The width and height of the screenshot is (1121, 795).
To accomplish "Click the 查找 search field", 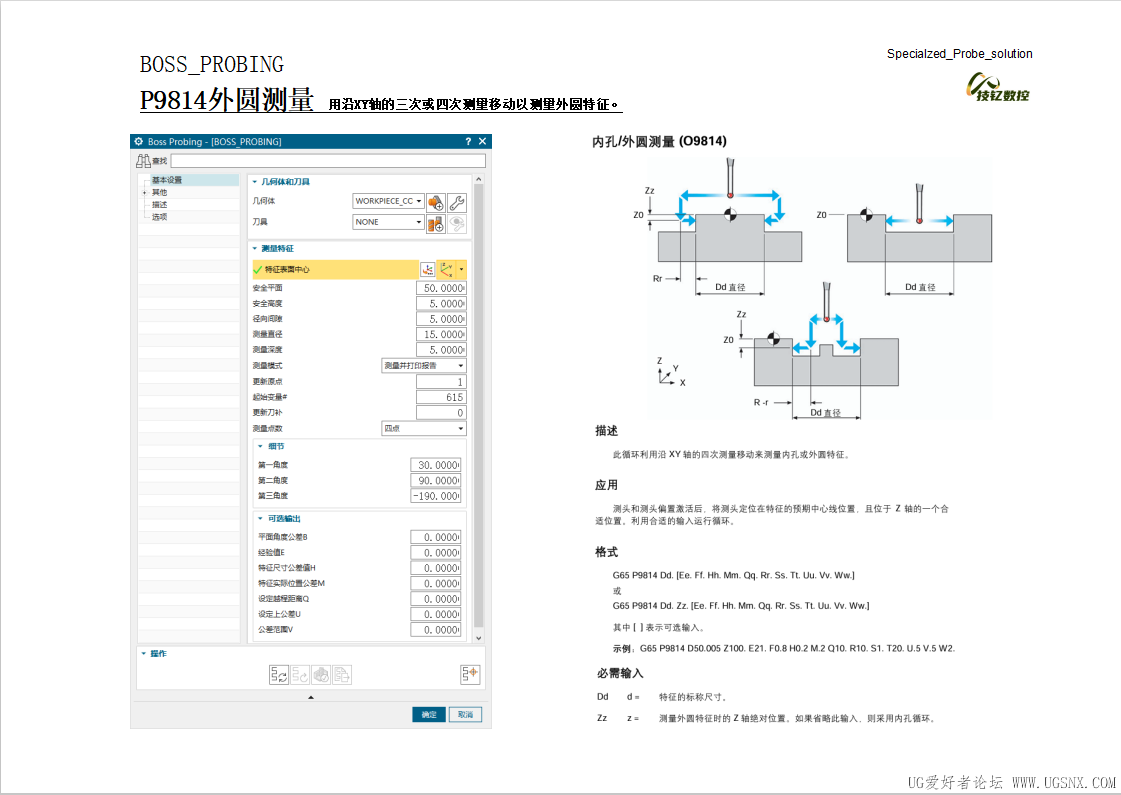I will pos(328,161).
